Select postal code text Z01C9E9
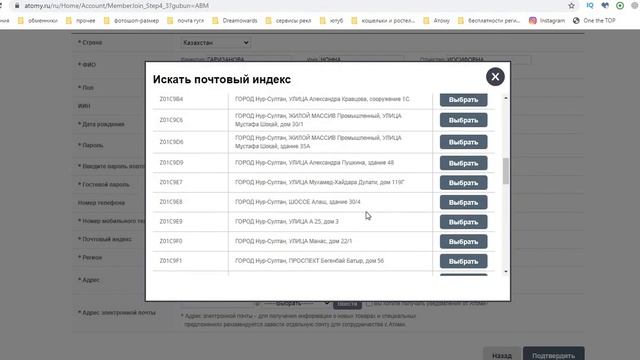The image size is (640, 360). pos(171,221)
